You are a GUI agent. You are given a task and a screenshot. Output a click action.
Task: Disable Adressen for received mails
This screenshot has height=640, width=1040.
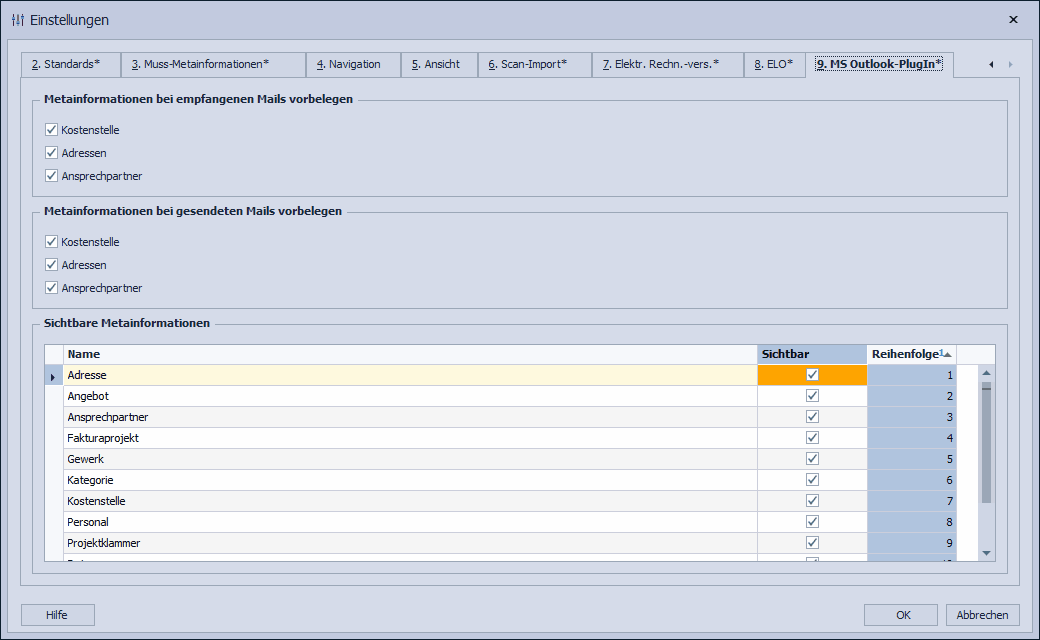coord(52,153)
